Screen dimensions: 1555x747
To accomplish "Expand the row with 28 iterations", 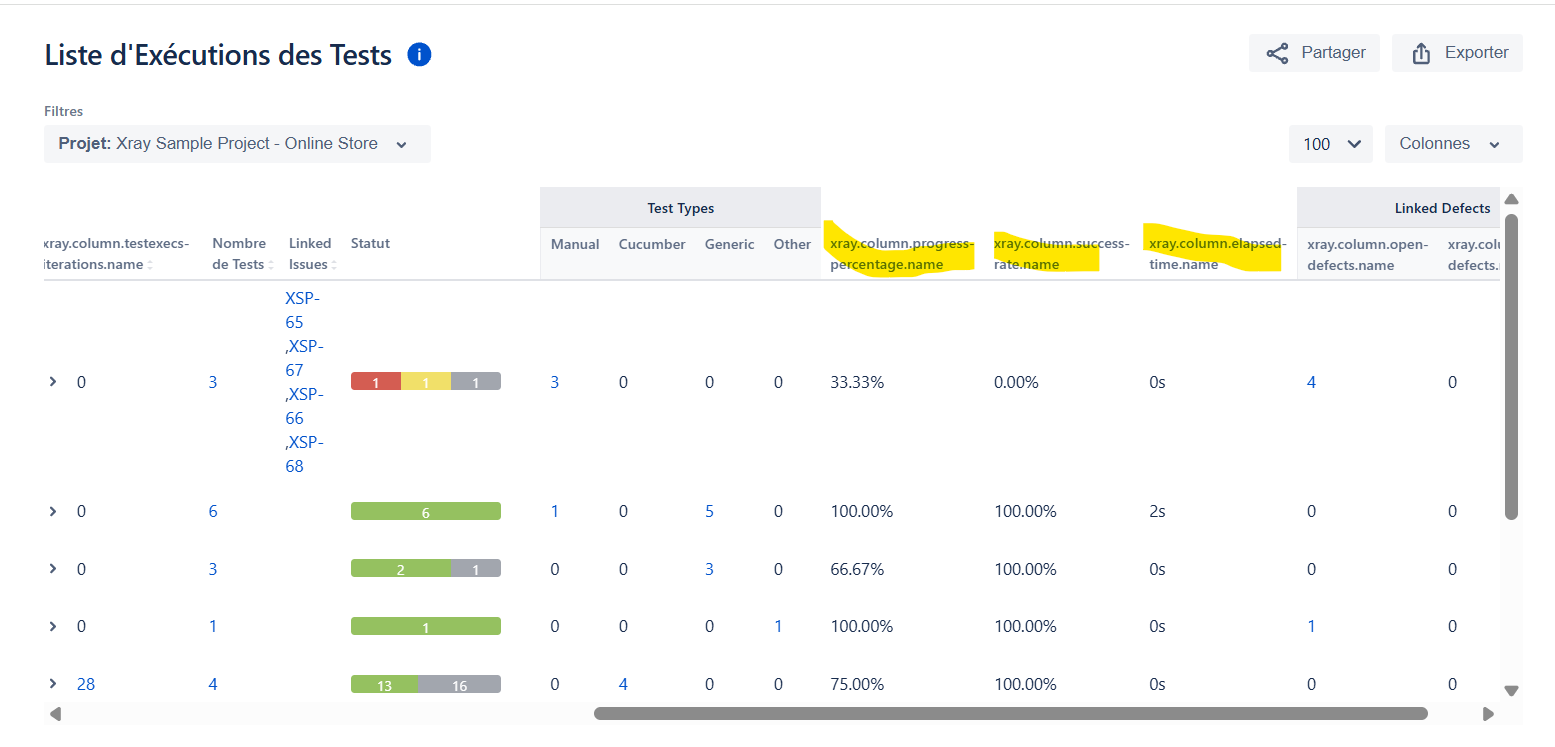I will (53, 684).
